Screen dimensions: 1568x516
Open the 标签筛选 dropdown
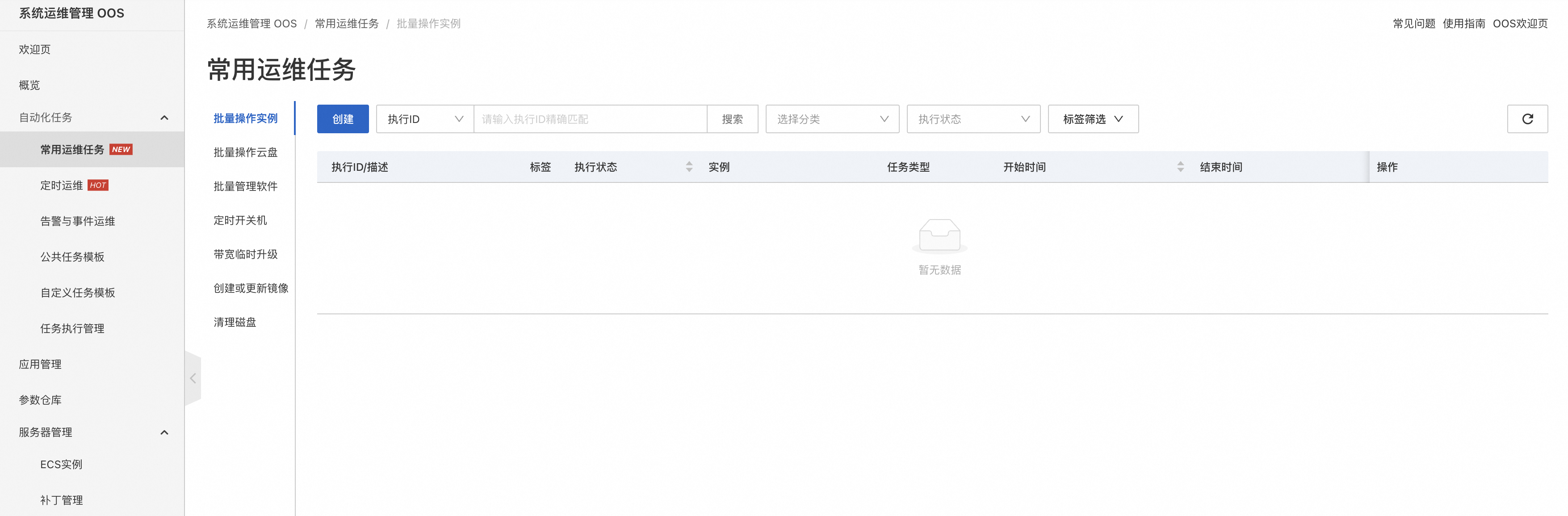1093,119
